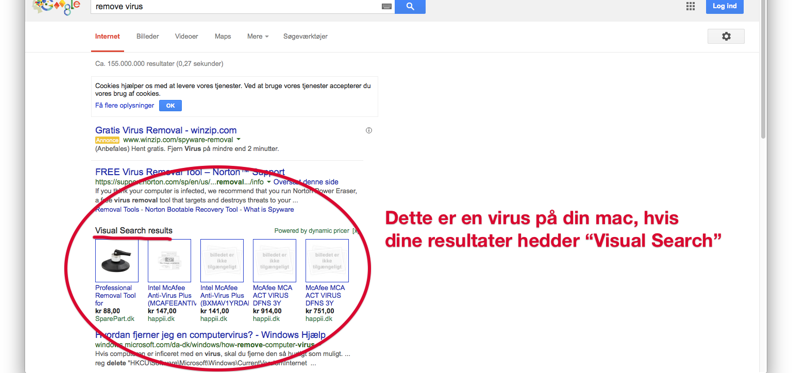Switch to the Billeder tab

coord(147,36)
